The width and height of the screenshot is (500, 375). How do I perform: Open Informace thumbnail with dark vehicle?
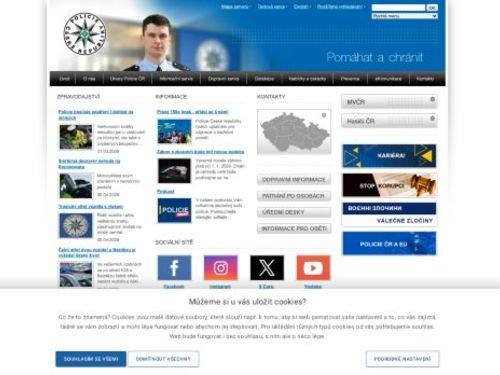[x=174, y=171]
